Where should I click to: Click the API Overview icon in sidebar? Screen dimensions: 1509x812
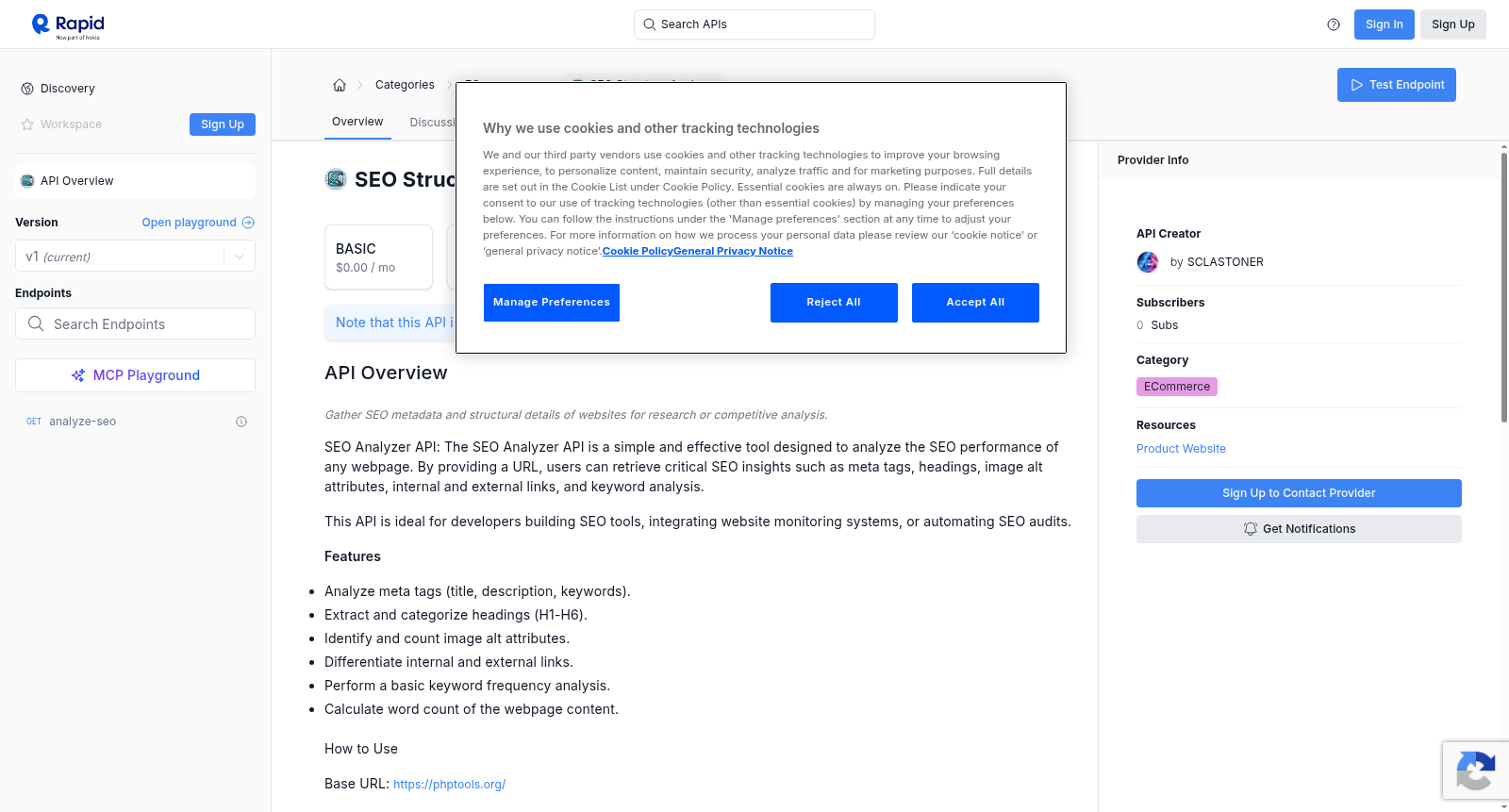click(x=27, y=181)
